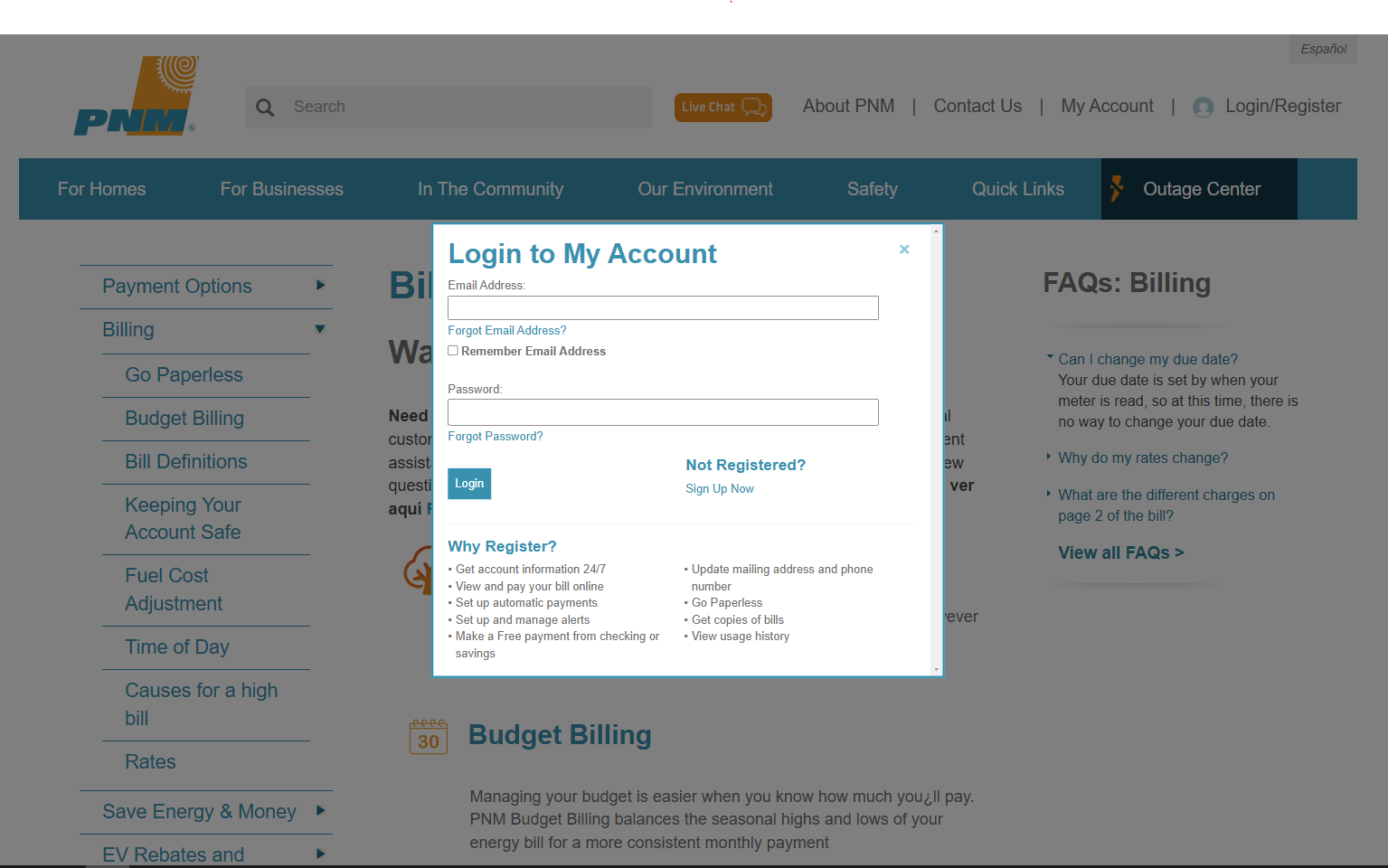Open Fuel Cost Adjustment

point(174,590)
